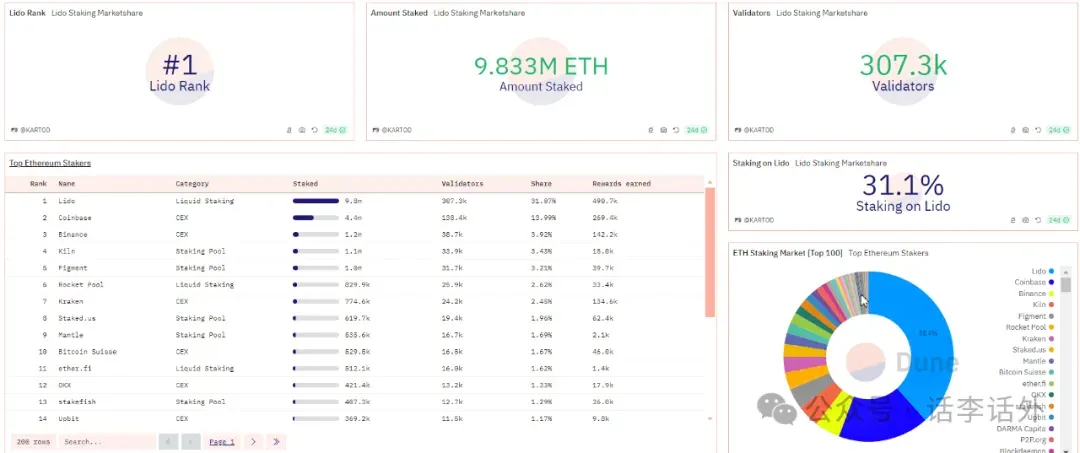The width and height of the screenshot is (1080, 453).
Task: Select the Coinbase name cell in table
Action: [x=75, y=218]
